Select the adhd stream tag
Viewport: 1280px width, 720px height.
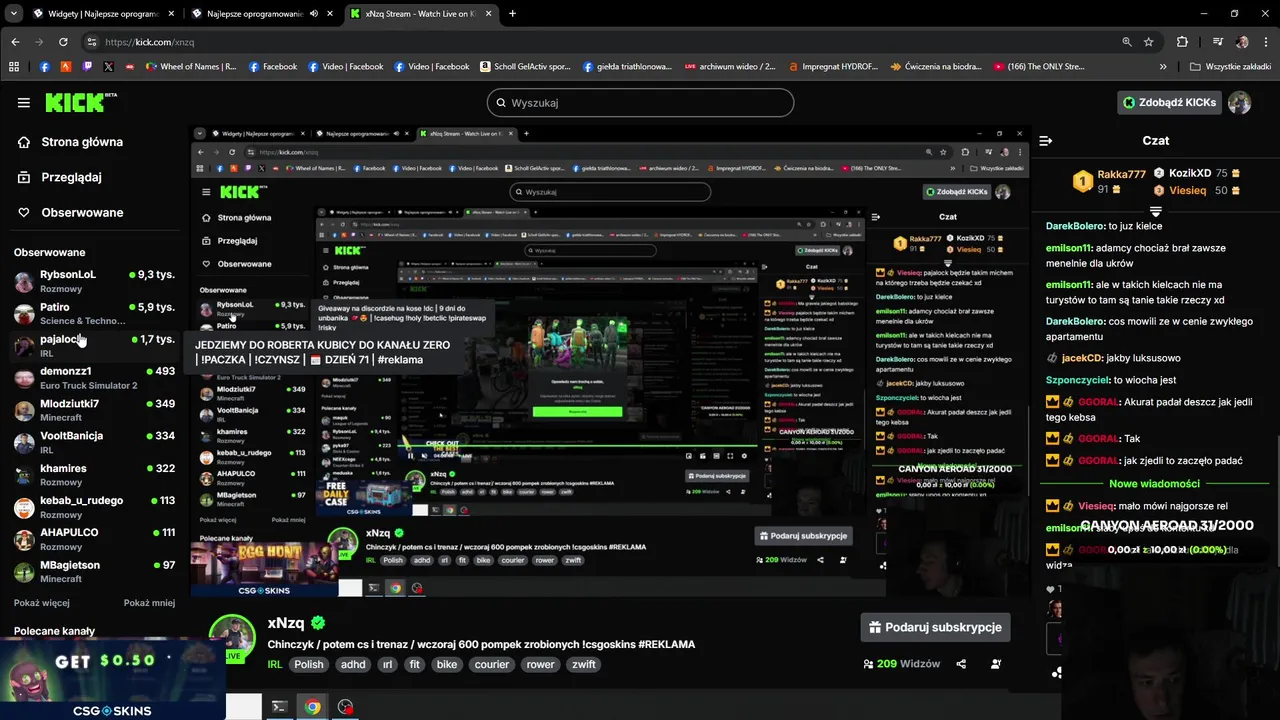[353, 664]
